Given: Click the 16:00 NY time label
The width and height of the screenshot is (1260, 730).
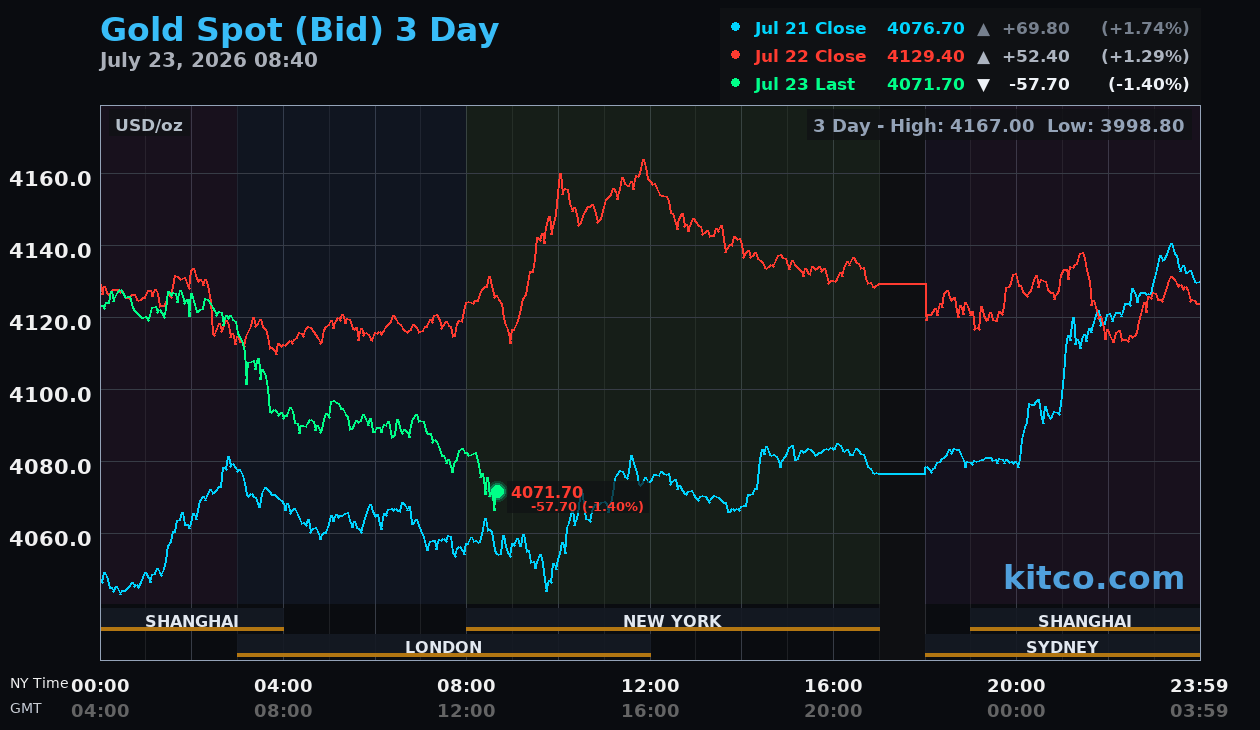Looking at the screenshot, I should 833,686.
